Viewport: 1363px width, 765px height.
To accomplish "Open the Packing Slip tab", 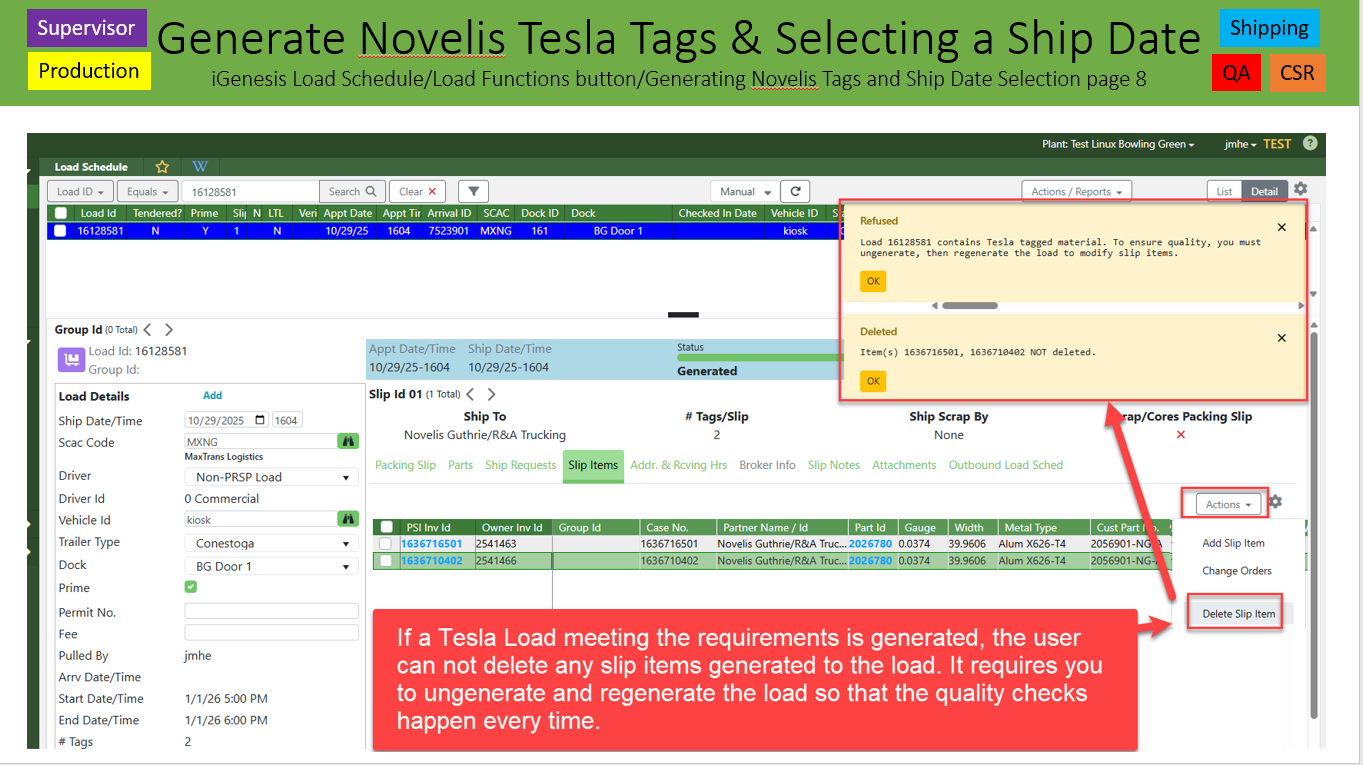I will [405, 465].
